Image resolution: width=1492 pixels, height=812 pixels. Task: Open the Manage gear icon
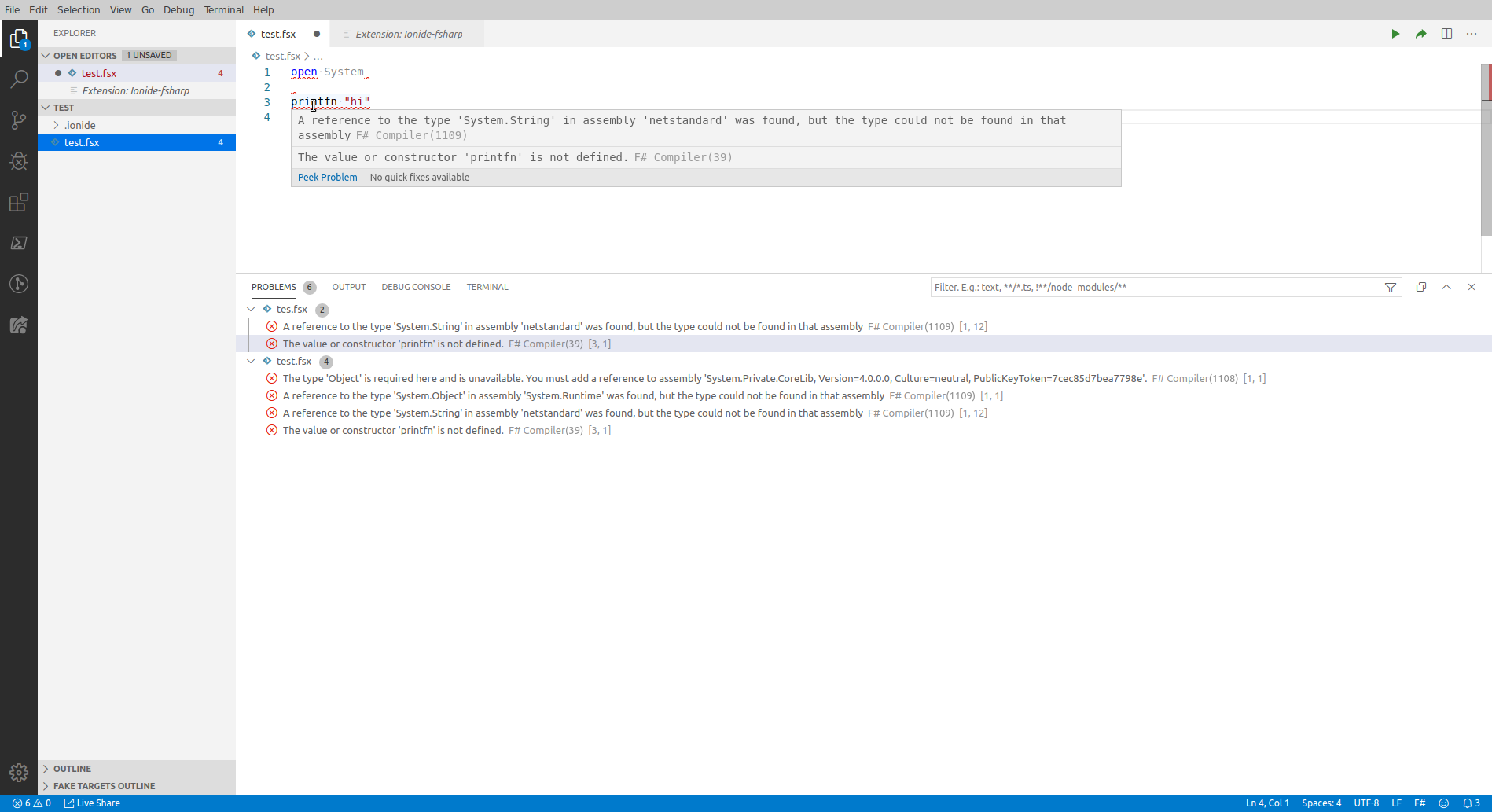coord(19,773)
